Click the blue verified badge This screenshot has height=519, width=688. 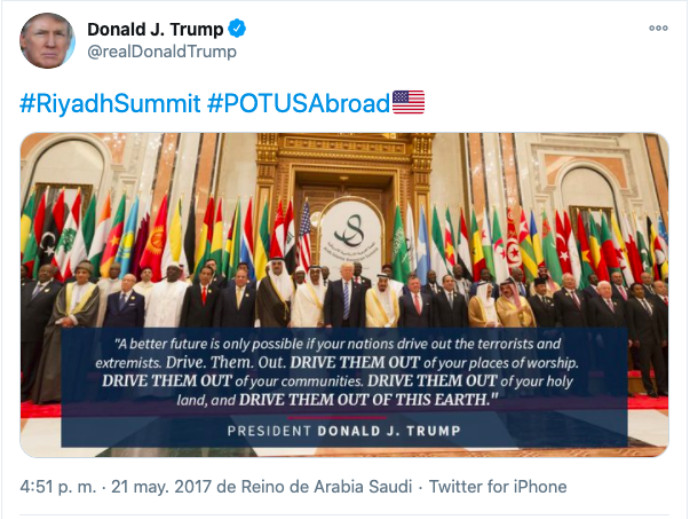(x=237, y=28)
